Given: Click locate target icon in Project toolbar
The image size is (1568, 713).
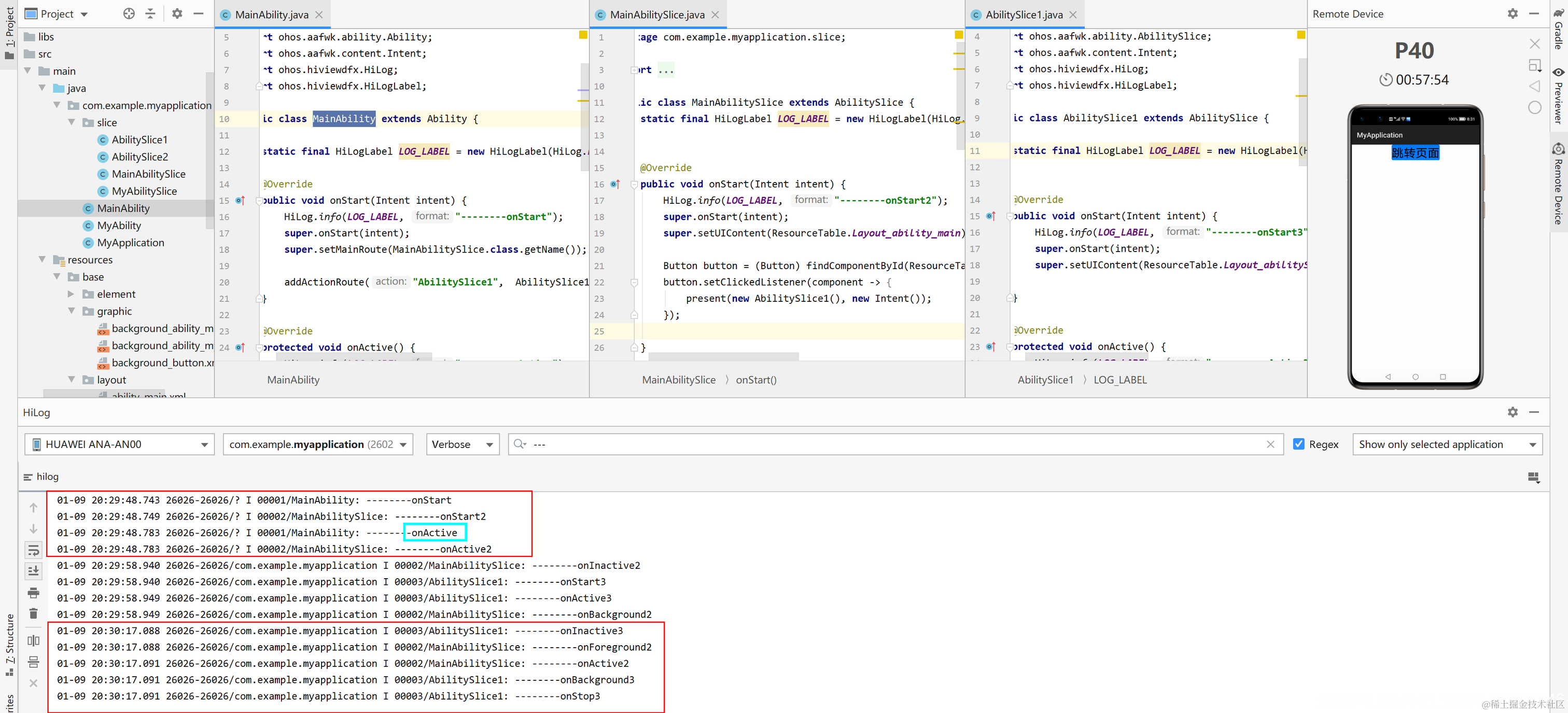Looking at the screenshot, I should (129, 13).
